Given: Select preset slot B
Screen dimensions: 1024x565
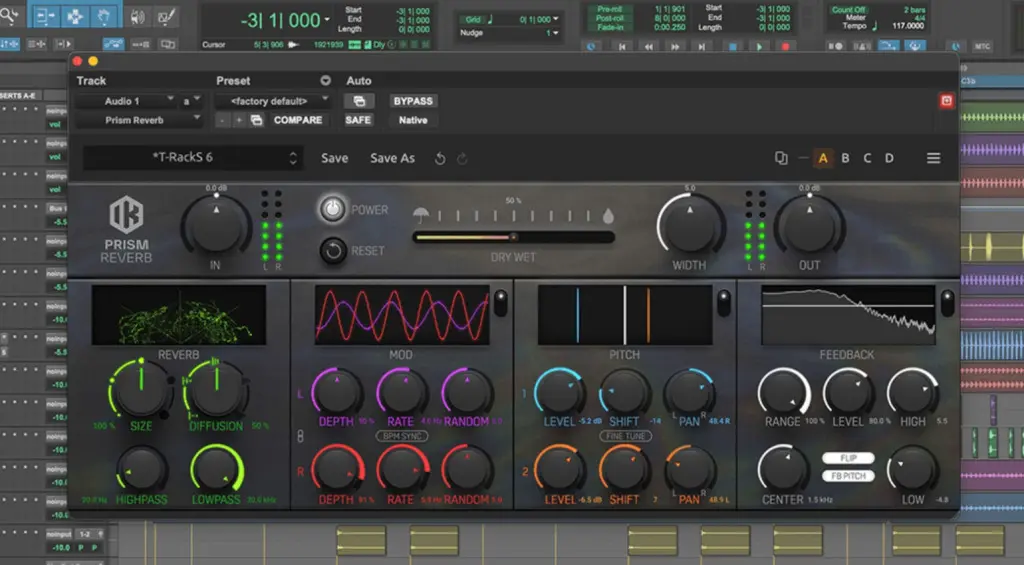Looking at the screenshot, I should point(845,158).
